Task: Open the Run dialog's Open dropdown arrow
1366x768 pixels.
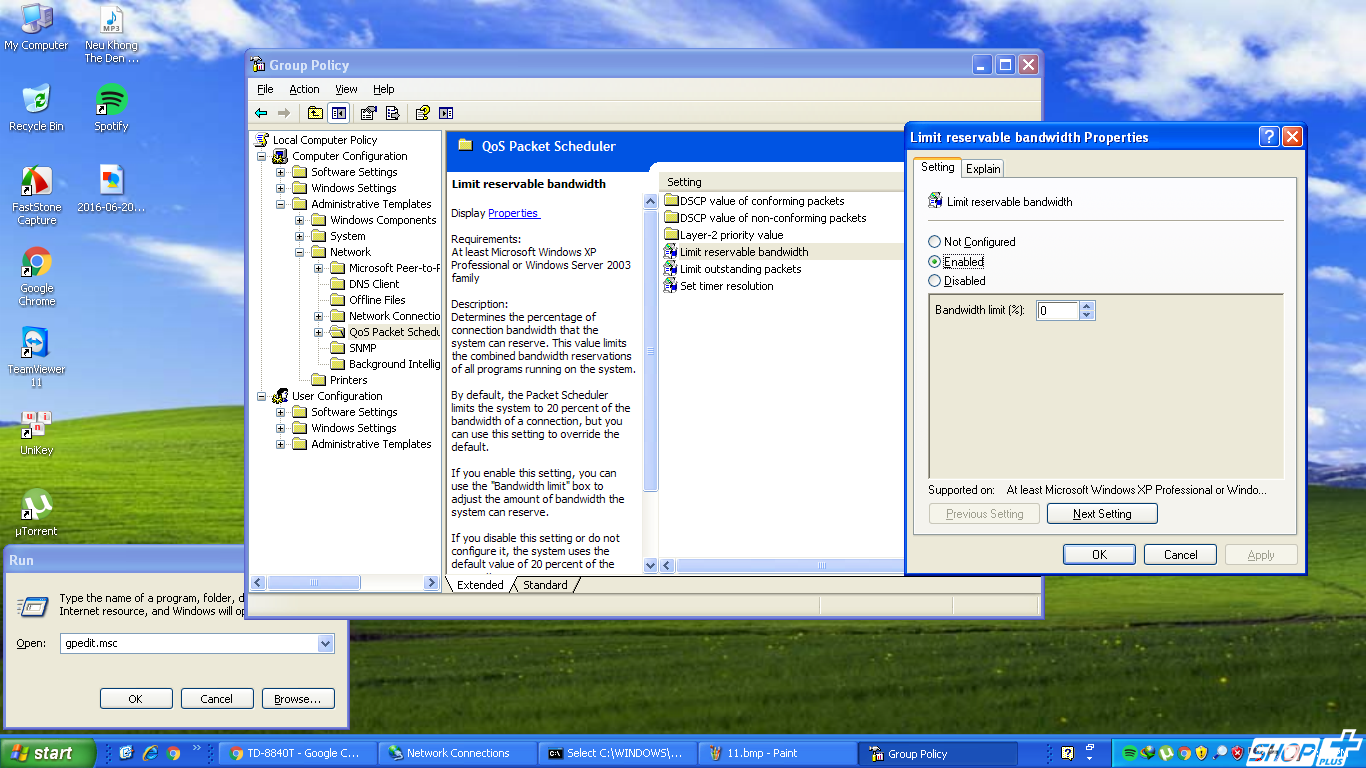Action: pos(325,644)
